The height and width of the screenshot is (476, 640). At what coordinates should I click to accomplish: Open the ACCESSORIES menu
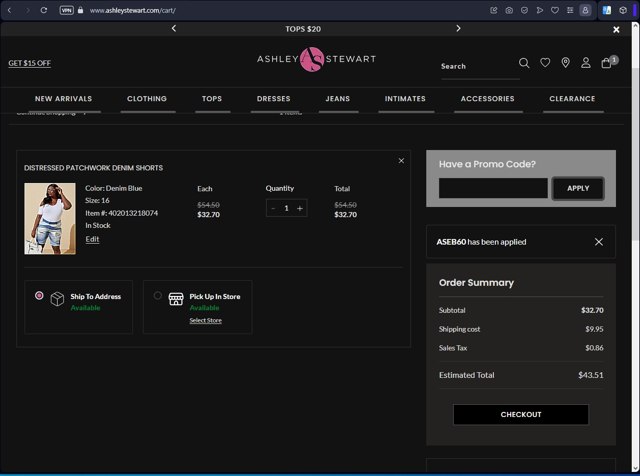tap(487, 99)
